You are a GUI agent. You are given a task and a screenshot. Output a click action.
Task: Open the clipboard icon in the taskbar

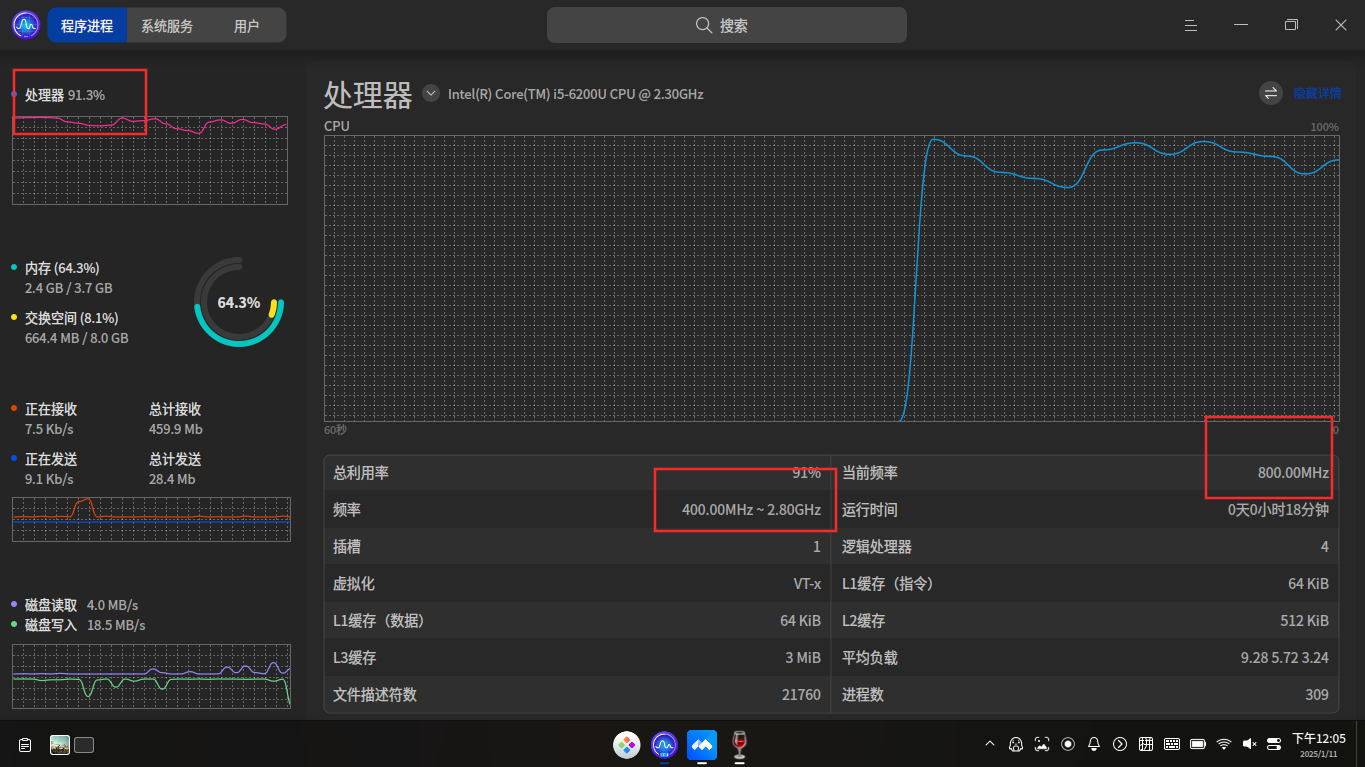[26, 745]
